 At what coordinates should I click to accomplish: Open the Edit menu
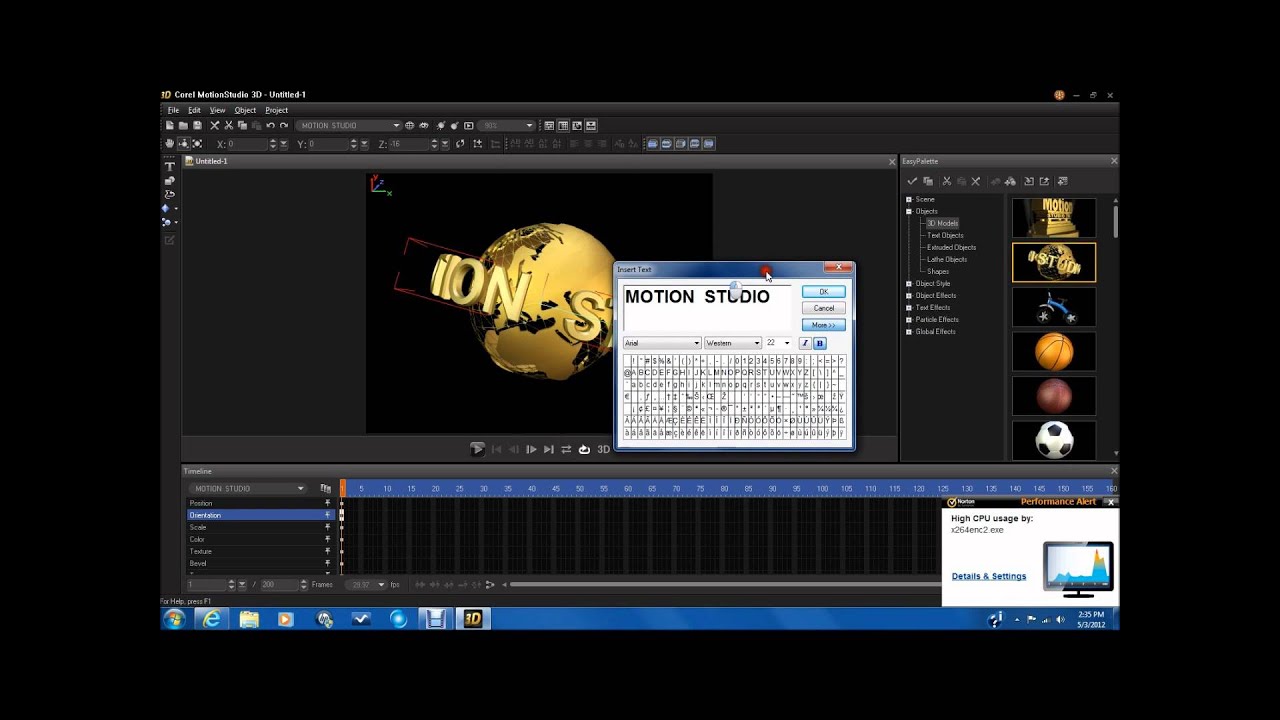(194, 110)
